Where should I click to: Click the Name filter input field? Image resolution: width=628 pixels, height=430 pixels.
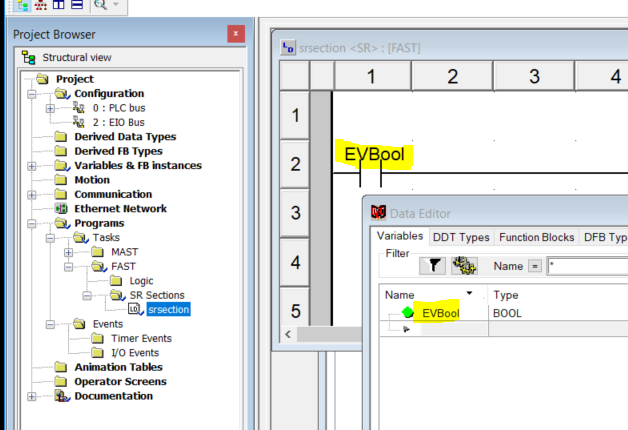point(588,266)
